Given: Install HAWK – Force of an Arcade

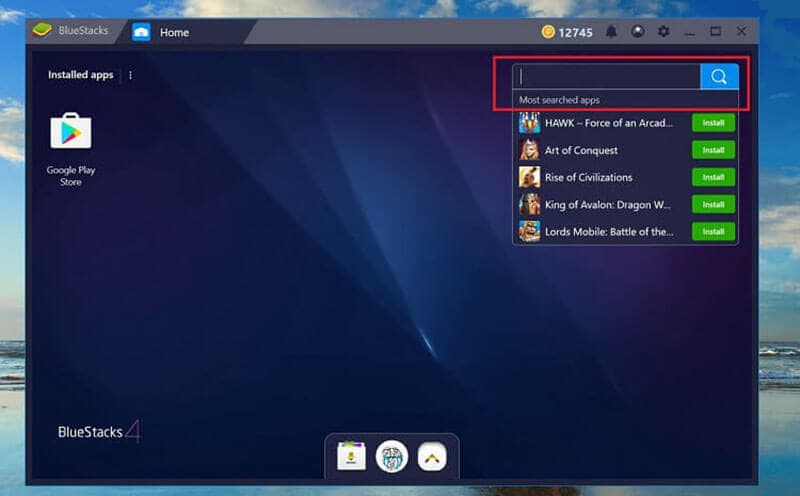Looking at the screenshot, I should pos(713,123).
